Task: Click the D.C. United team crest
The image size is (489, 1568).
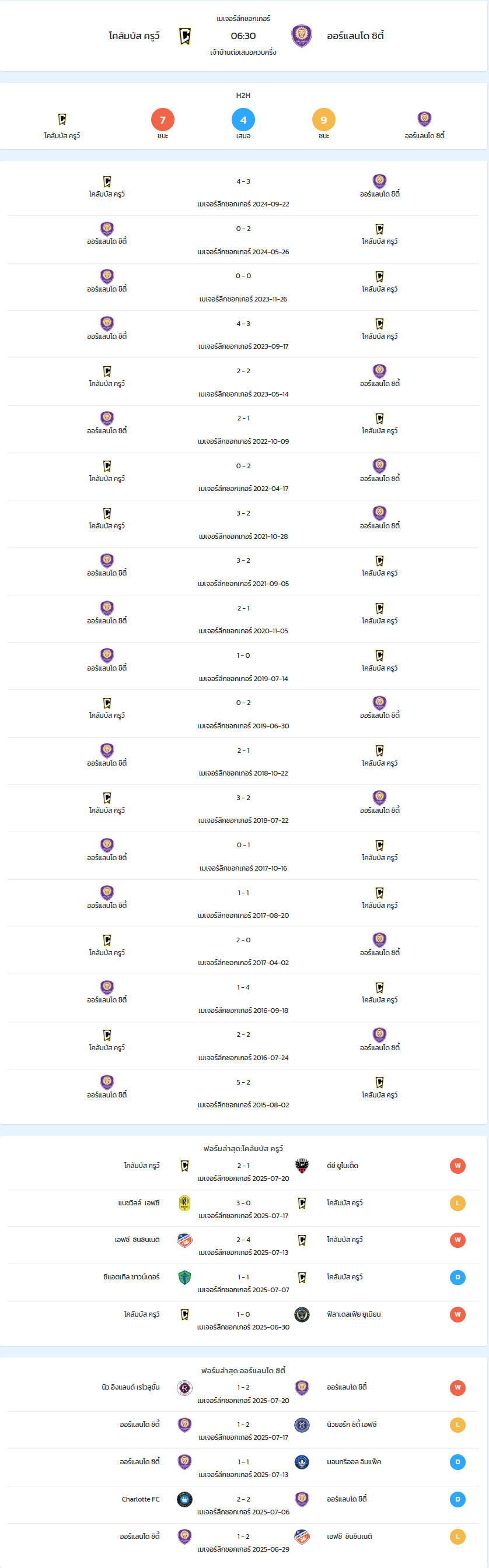Action: [302, 1166]
